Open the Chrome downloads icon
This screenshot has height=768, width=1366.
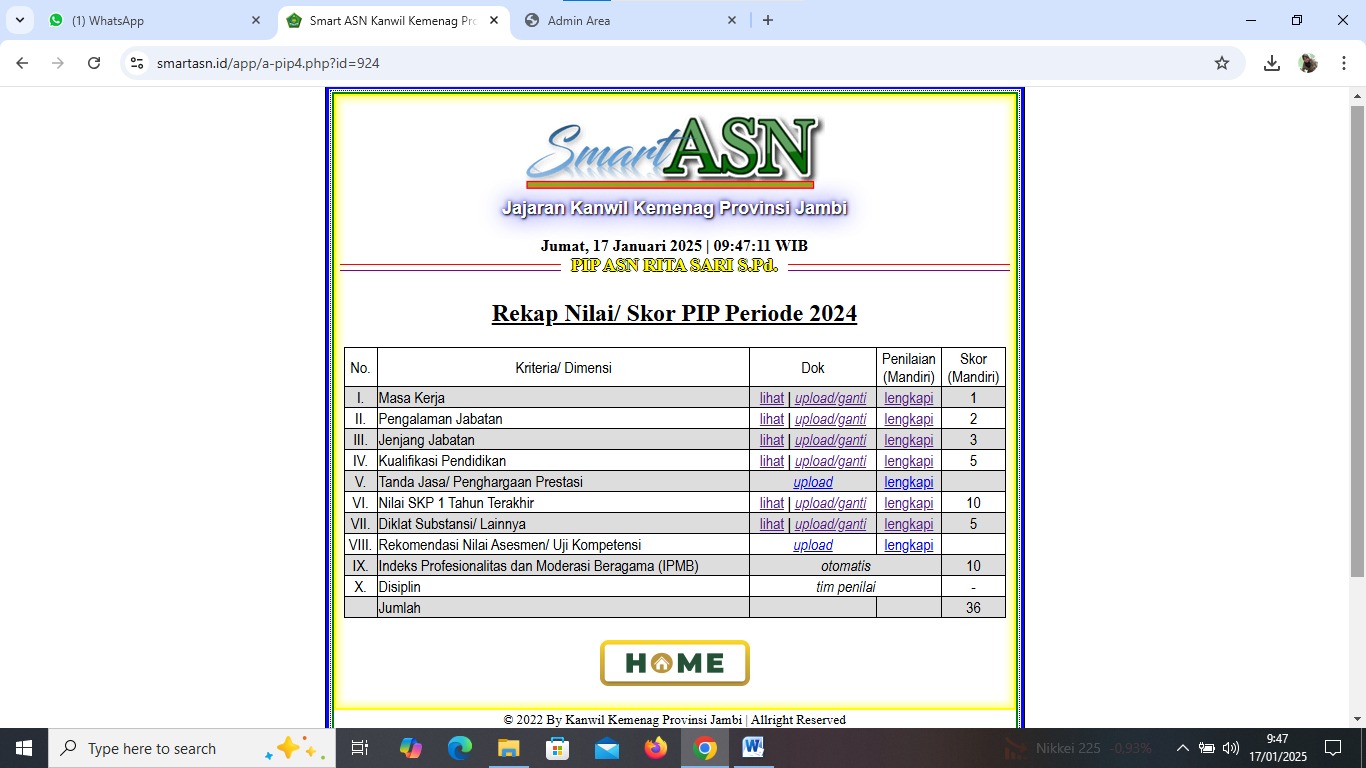1271,63
